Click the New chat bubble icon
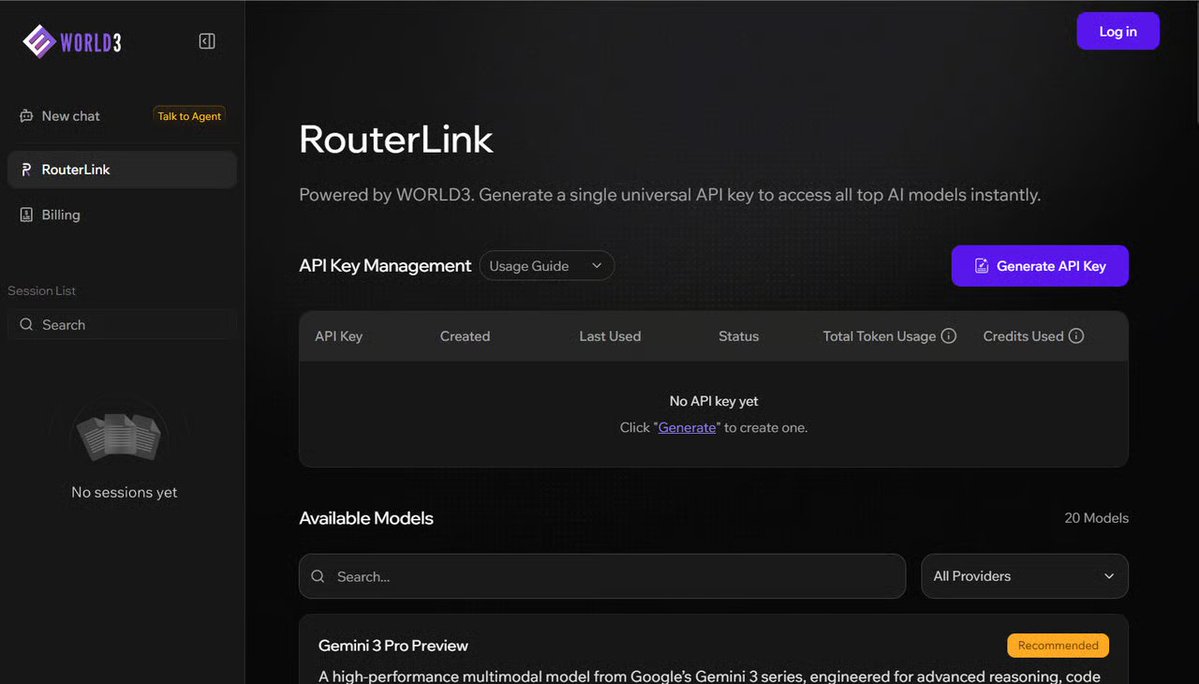Screen dimensions: 1199x684 click(x=26, y=116)
